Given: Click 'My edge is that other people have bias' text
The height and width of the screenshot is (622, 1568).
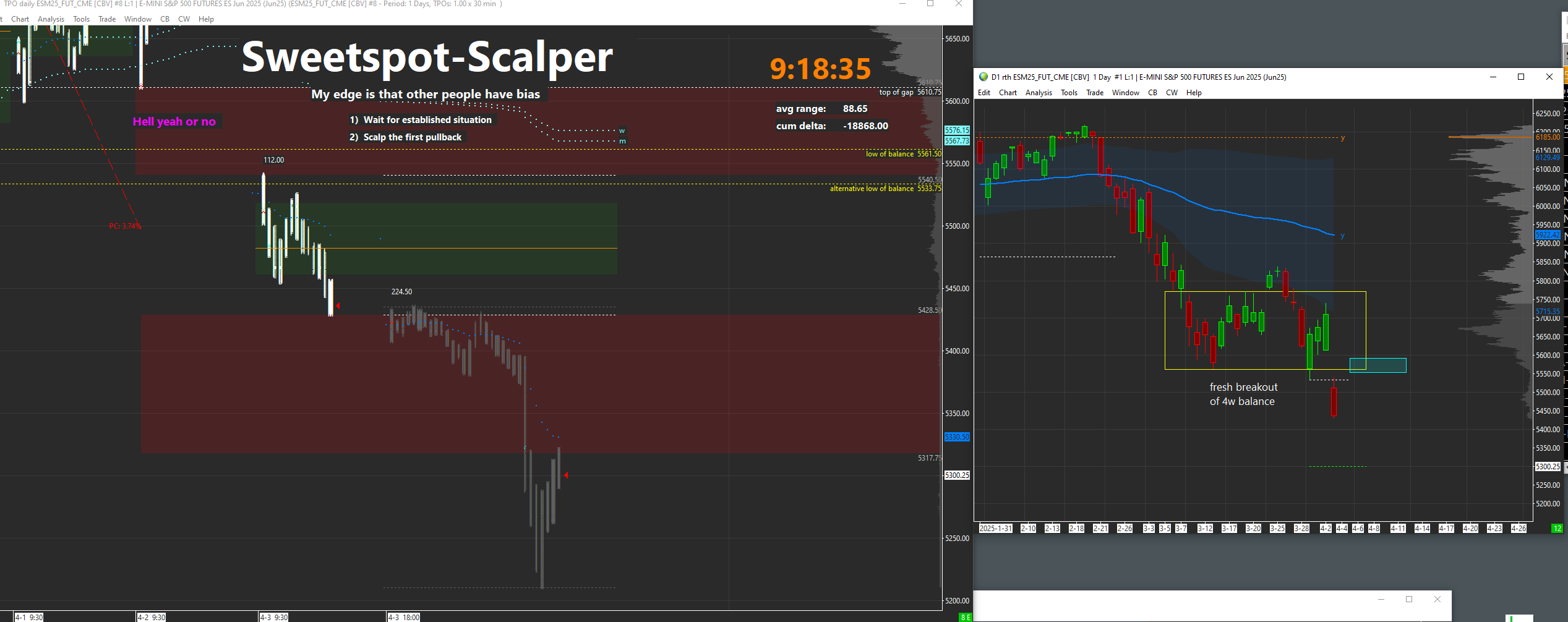Looking at the screenshot, I should pyautogui.click(x=426, y=94).
